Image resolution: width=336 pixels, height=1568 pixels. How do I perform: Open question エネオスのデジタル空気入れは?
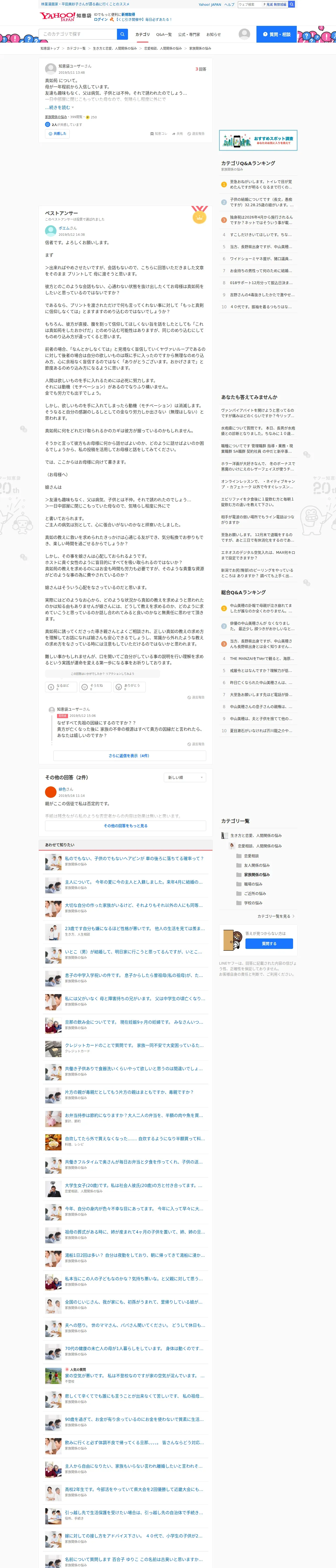click(x=258, y=555)
